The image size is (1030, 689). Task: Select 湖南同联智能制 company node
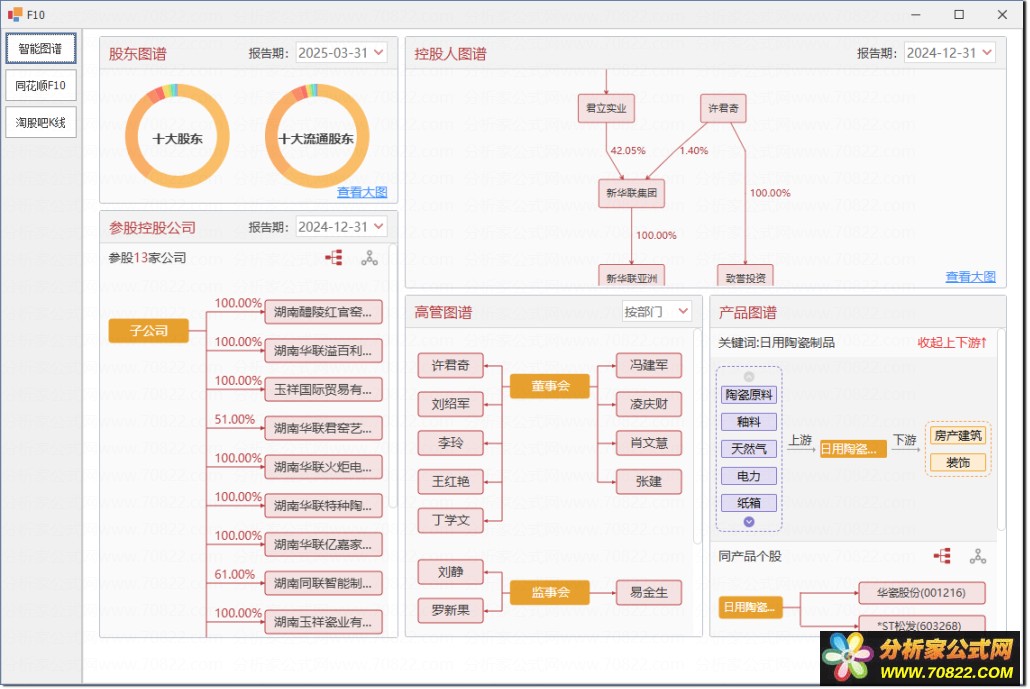pyautogui.click(x=323, y=583)
